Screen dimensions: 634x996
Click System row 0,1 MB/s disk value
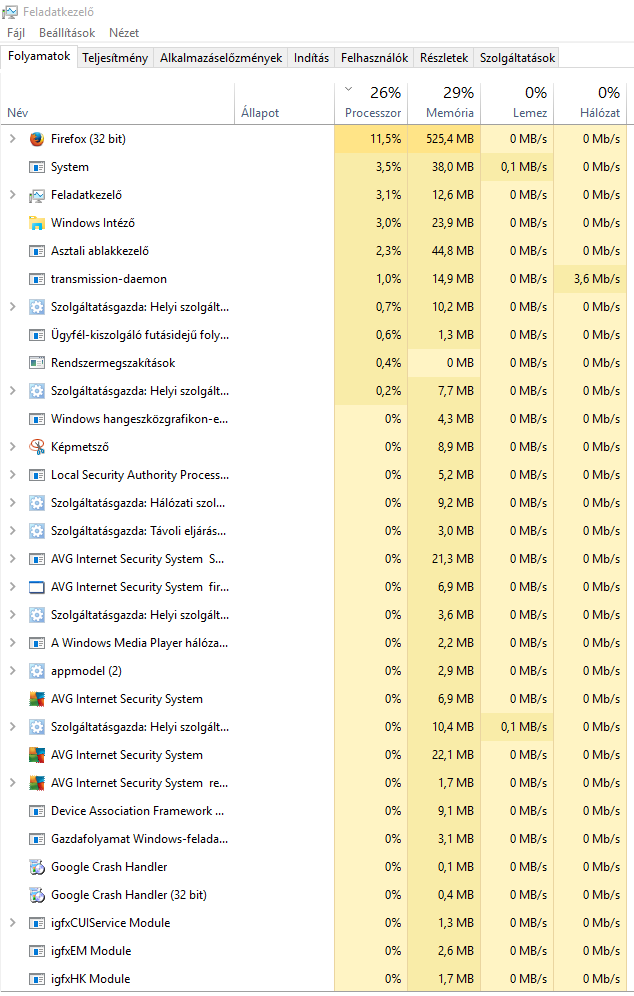[x=523, y=167]
